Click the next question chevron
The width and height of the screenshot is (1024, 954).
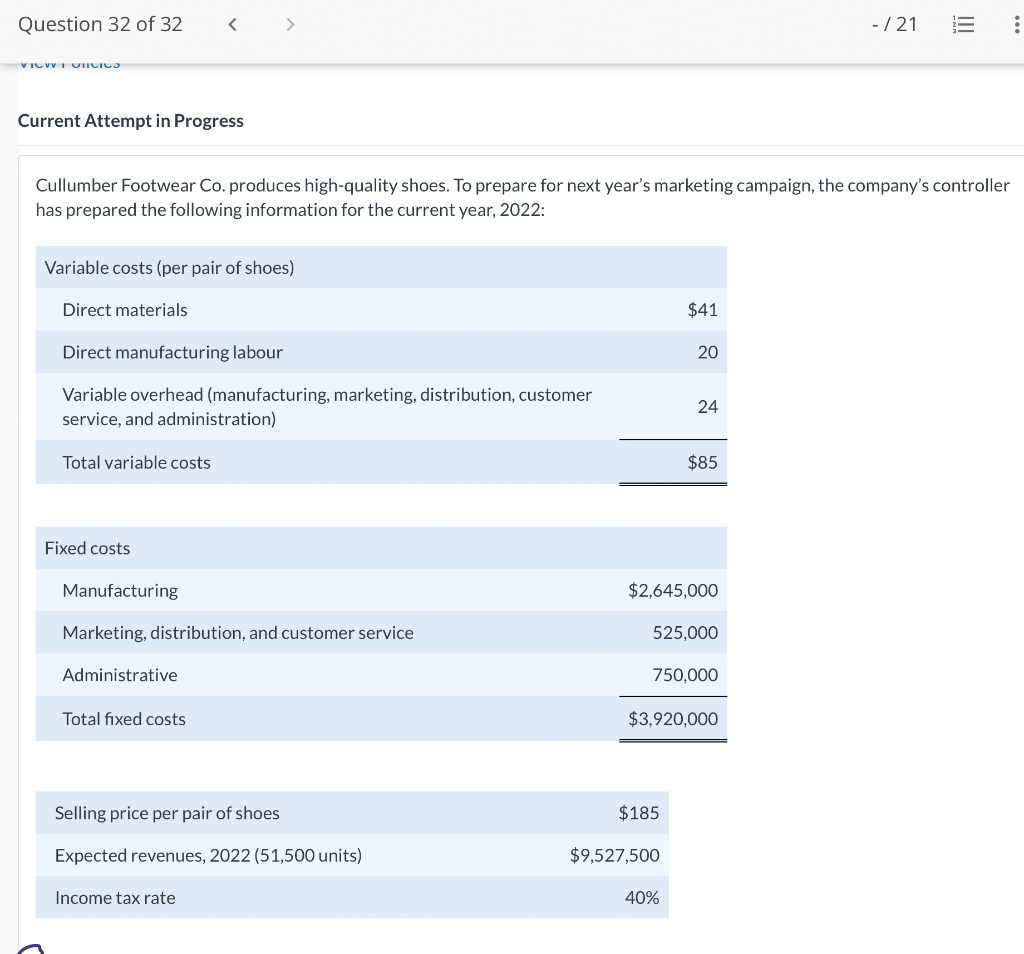coord(290,24)
